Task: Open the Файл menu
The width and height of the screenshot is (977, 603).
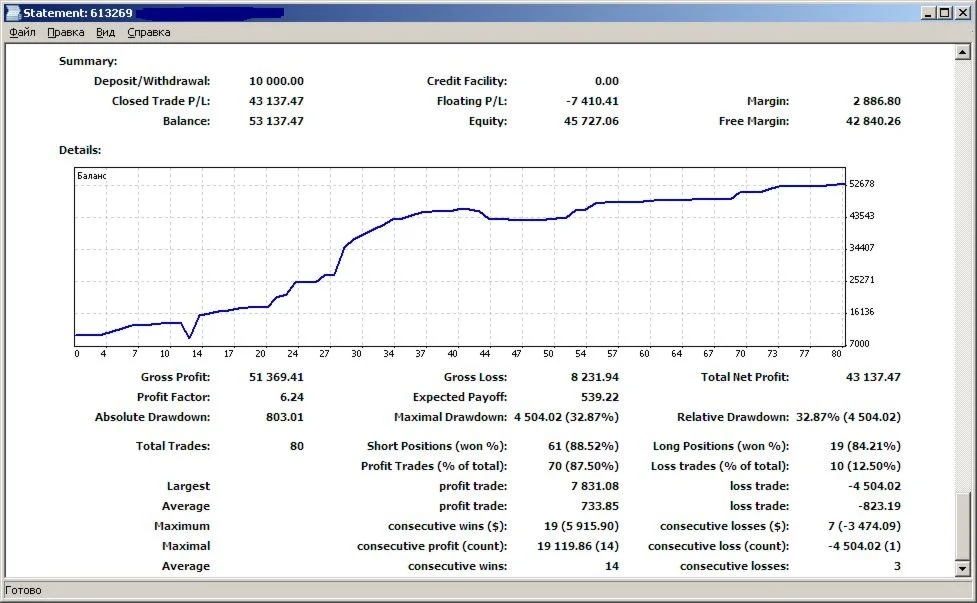Action: pos(22,32)
